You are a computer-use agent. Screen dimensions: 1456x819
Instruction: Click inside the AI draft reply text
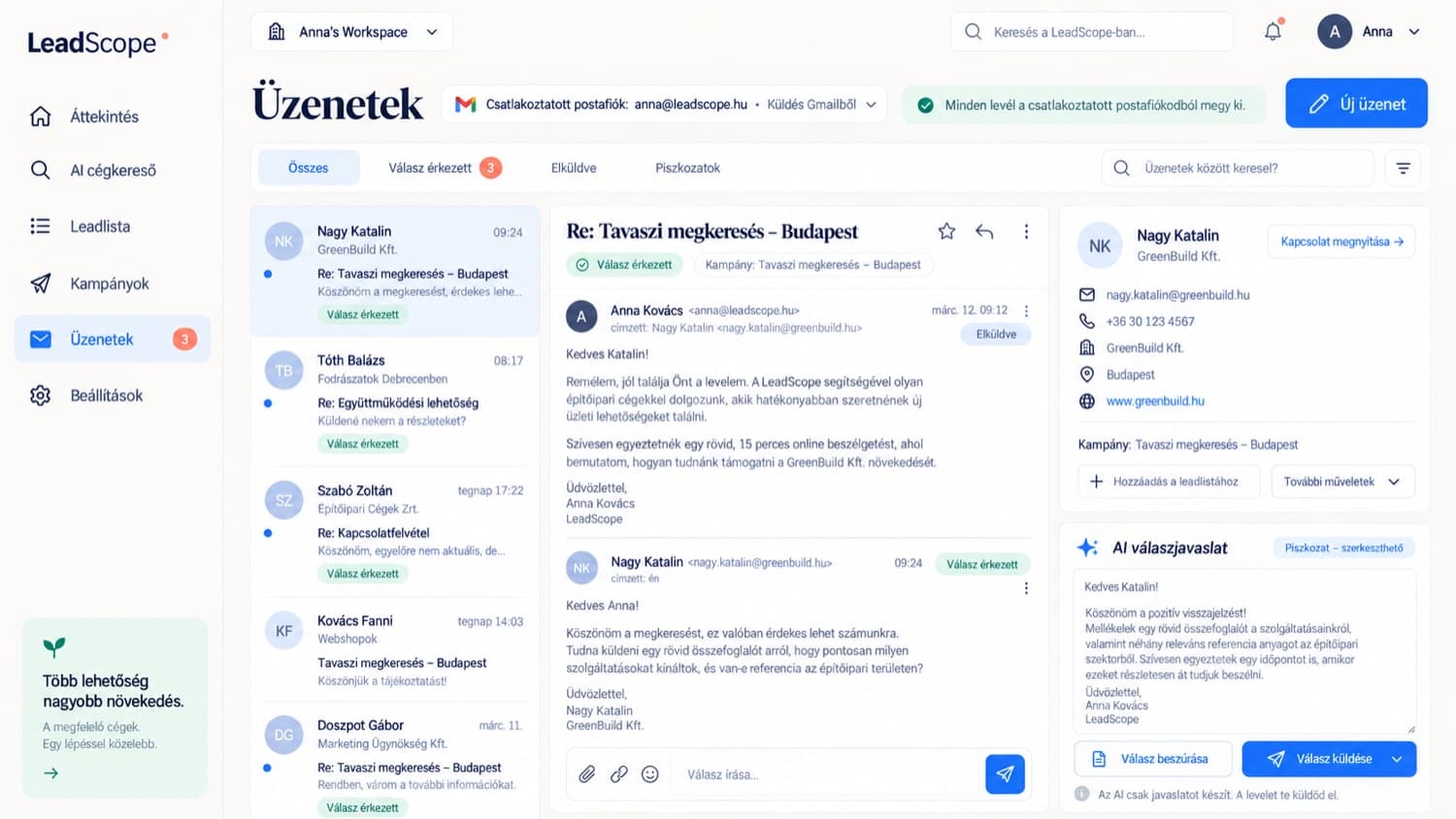pyautogui.click(x=1244, y=652)
